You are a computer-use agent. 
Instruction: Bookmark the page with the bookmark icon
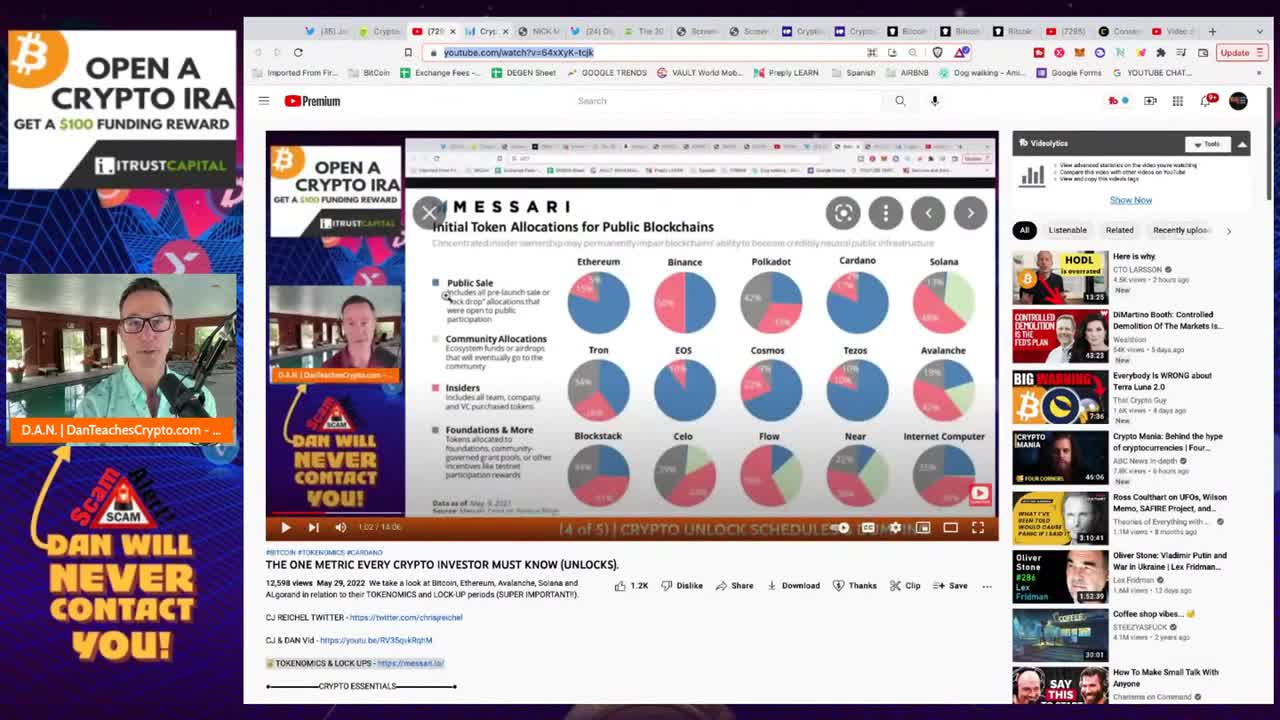408,52
